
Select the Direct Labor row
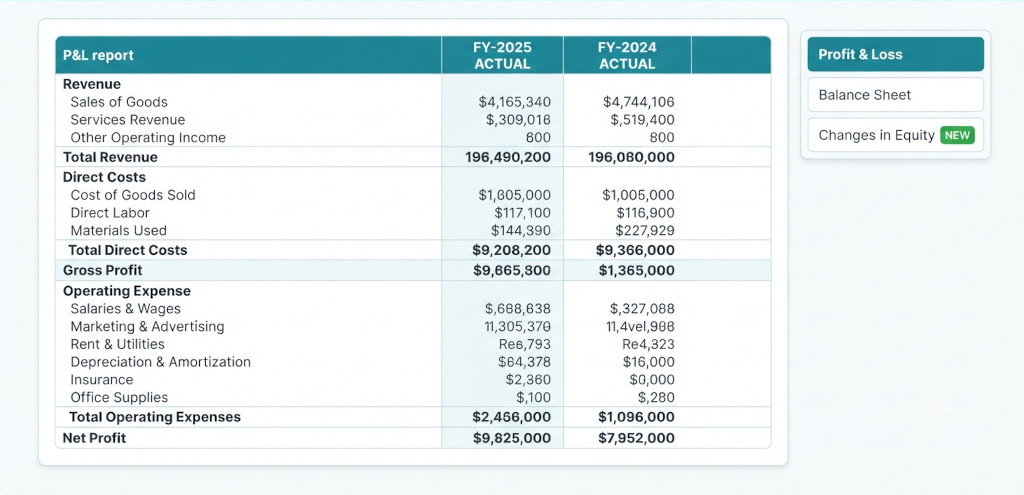tap(413, 213)
